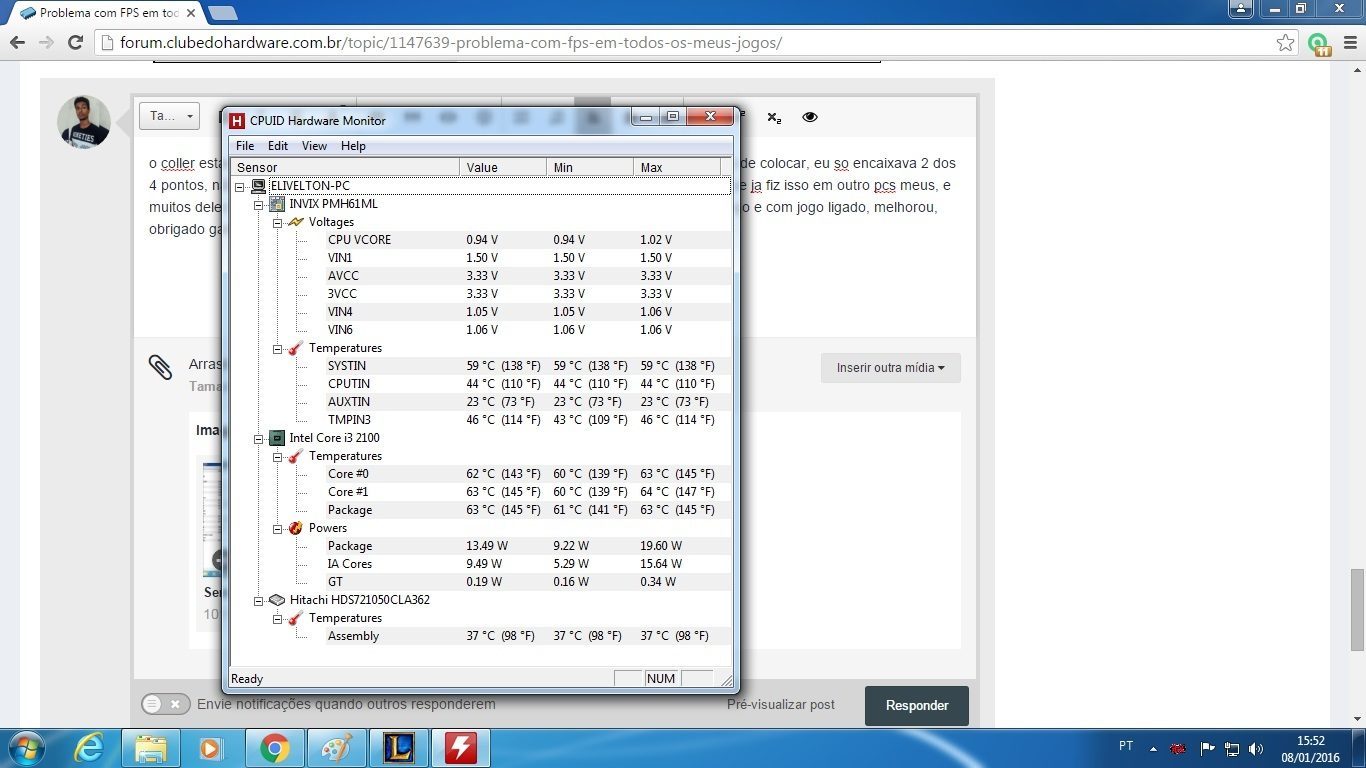1366x768 pixels.
Task: Click the user avatar photo
Action: [84, 122]
